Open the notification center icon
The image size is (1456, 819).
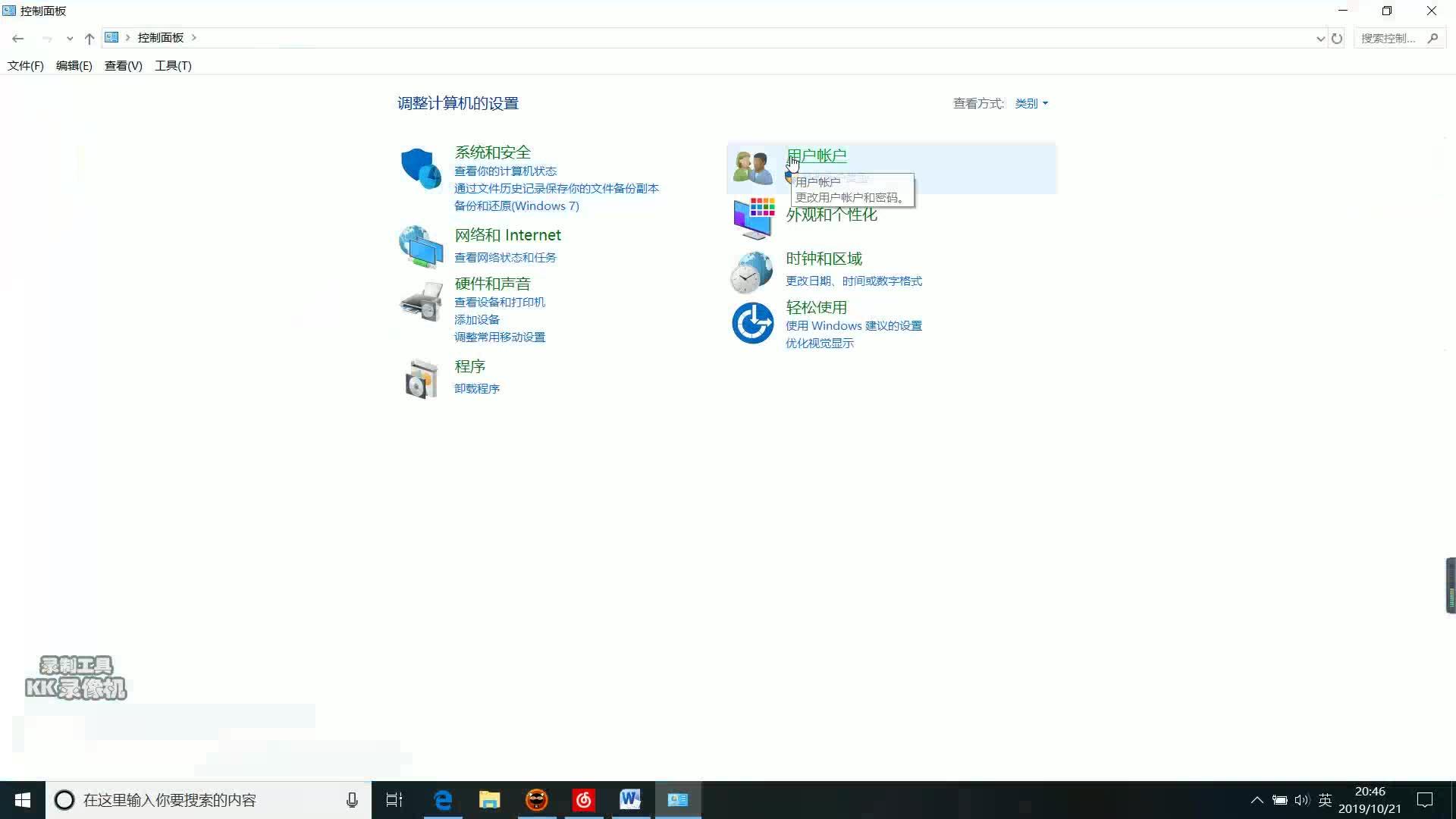pyautogui.click(x=1425, y=800)
